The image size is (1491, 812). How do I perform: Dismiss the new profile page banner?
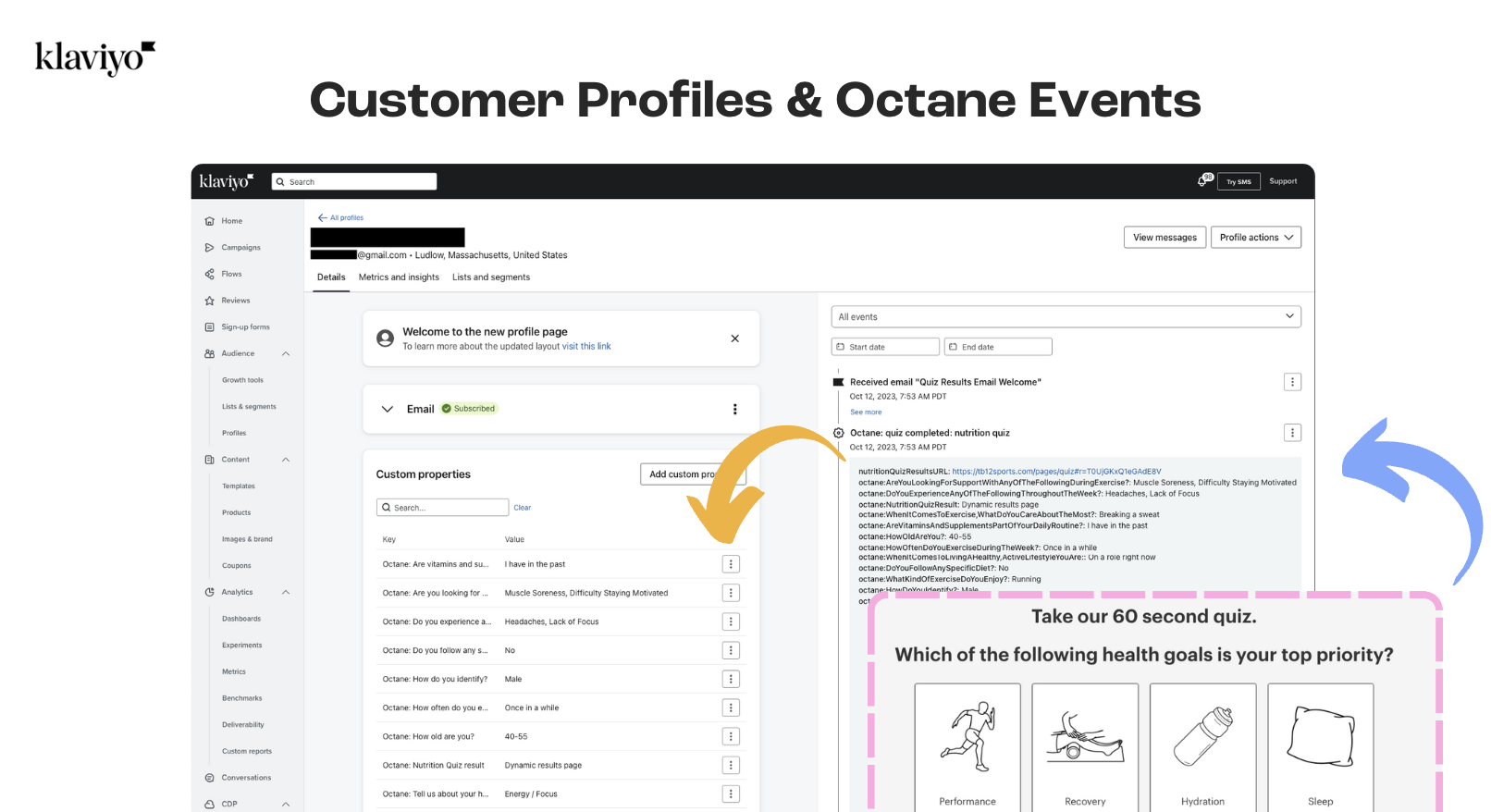[735, 338]
